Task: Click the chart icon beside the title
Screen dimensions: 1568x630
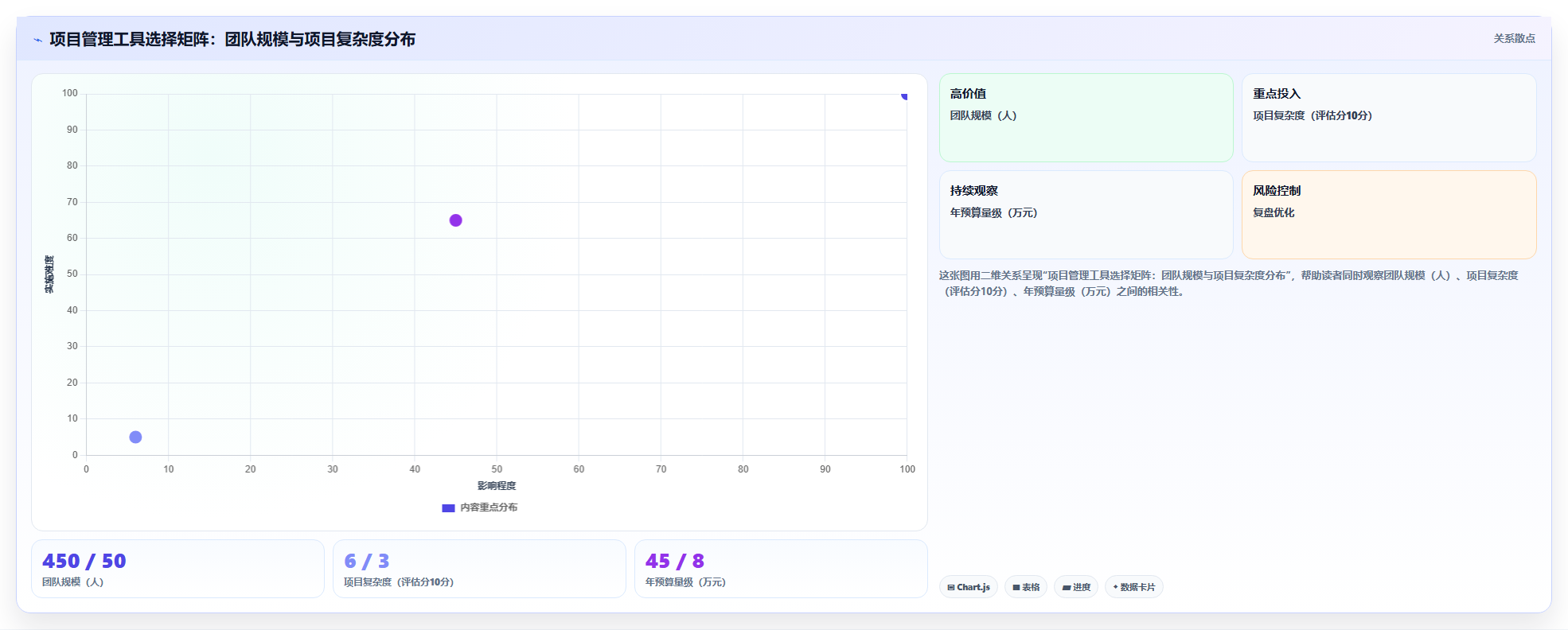Action: pyautogui.click(x=37, y=40)
